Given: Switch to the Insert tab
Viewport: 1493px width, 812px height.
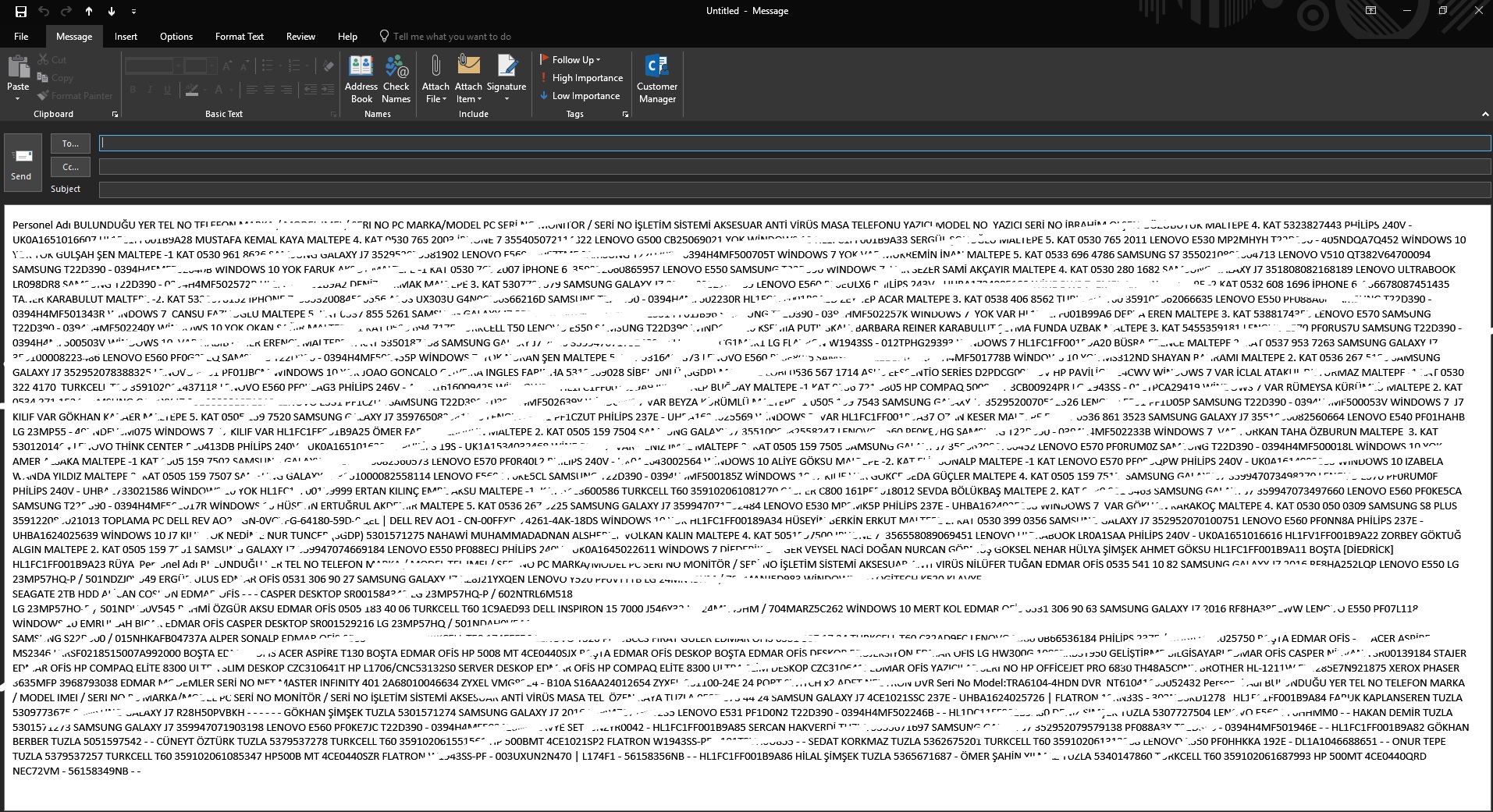Looking at the screenshot, I should tap(126, 37).
